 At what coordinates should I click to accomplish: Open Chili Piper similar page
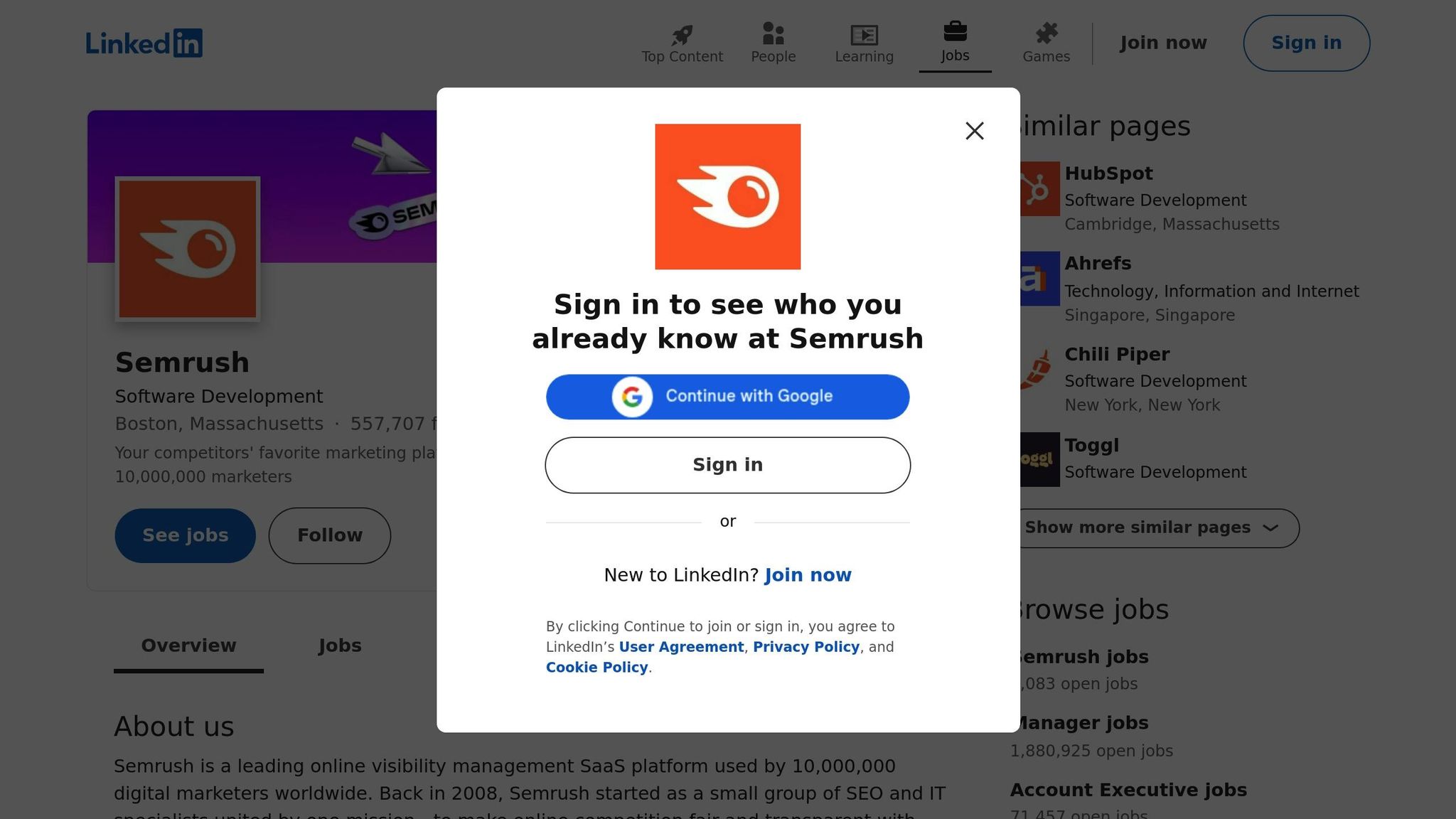(x=1117, y=354)
